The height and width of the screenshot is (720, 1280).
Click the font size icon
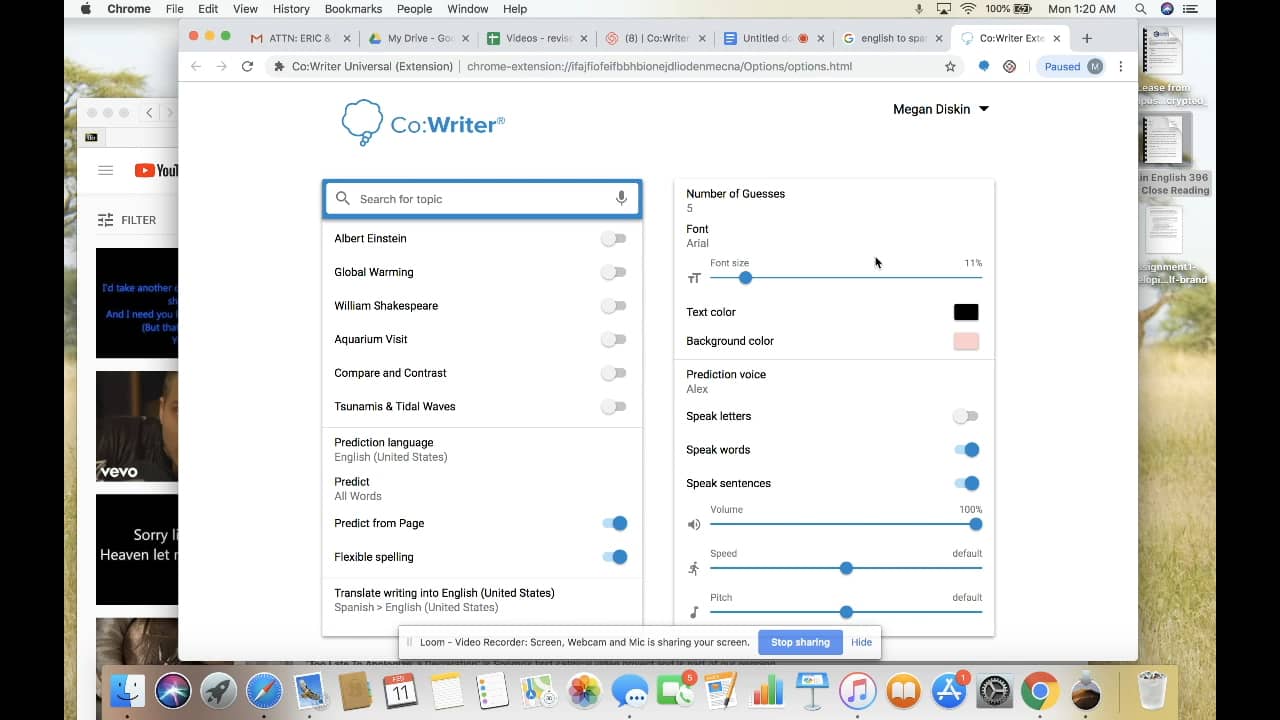point(694,278)
